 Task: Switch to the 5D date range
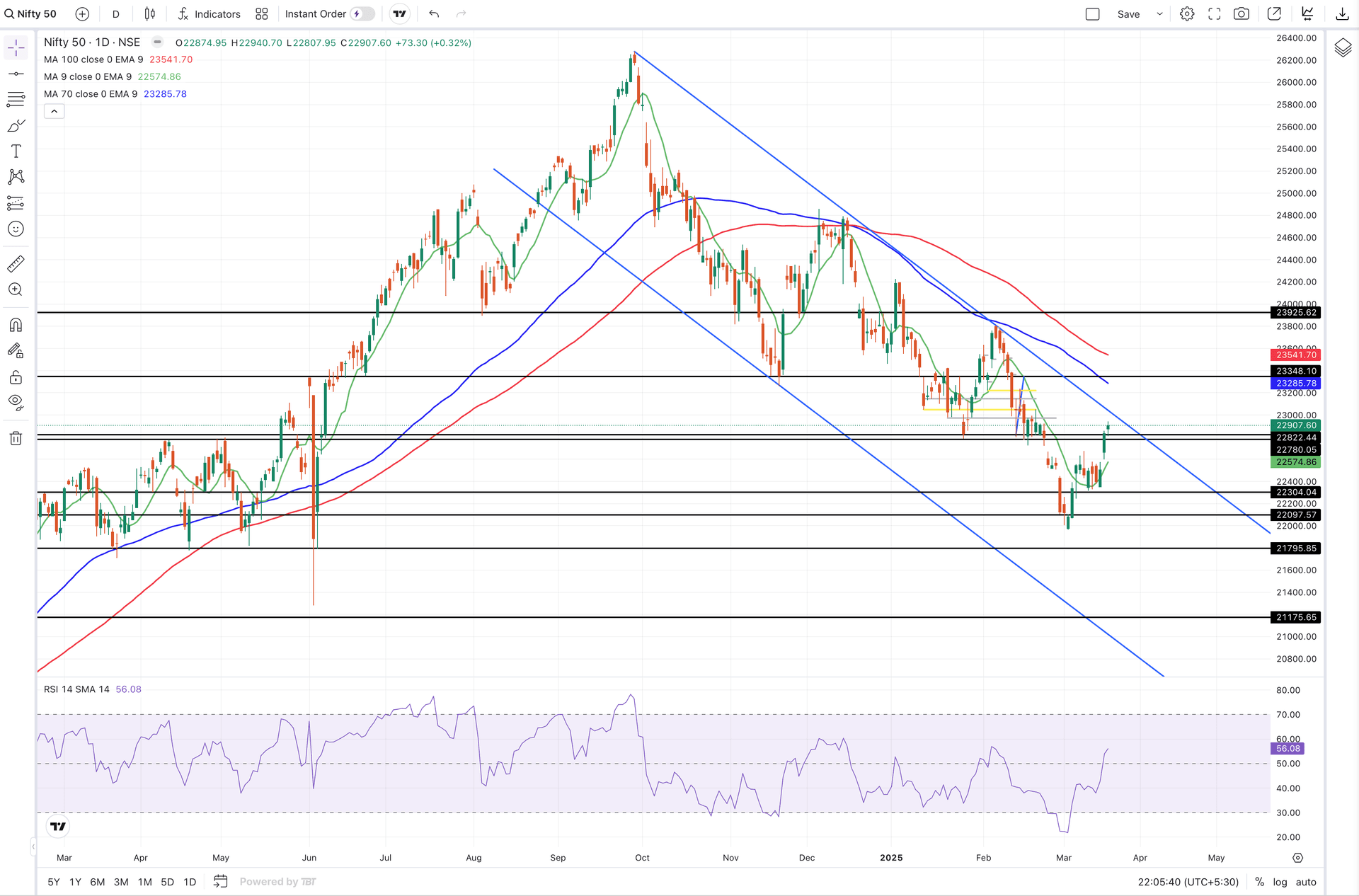tap(167, 882)
